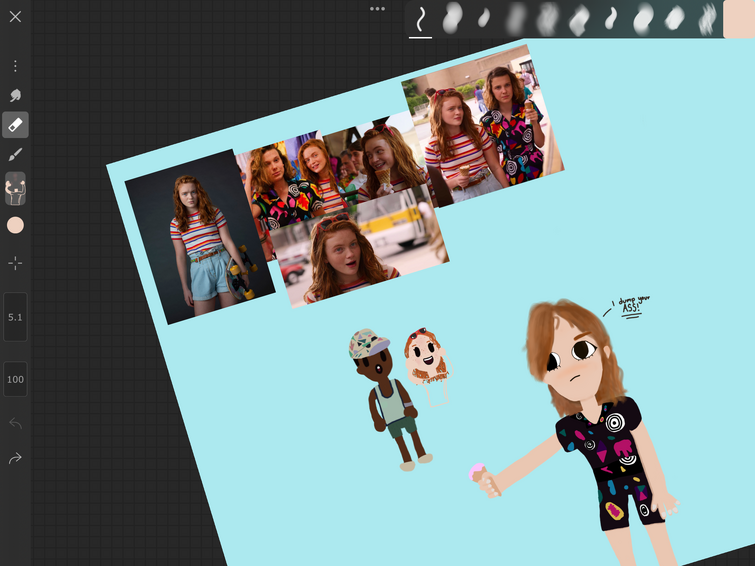Open the layers thumbnail in sidebar

pos(15,188)
